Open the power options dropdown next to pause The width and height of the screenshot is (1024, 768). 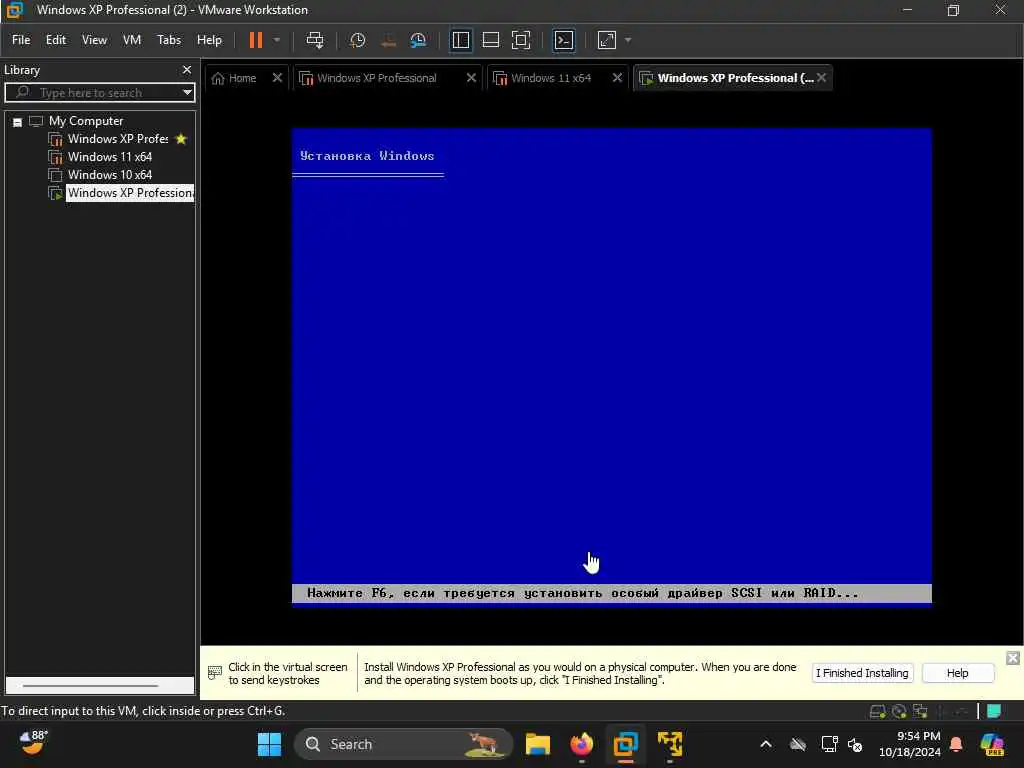(x=277, y=40)
